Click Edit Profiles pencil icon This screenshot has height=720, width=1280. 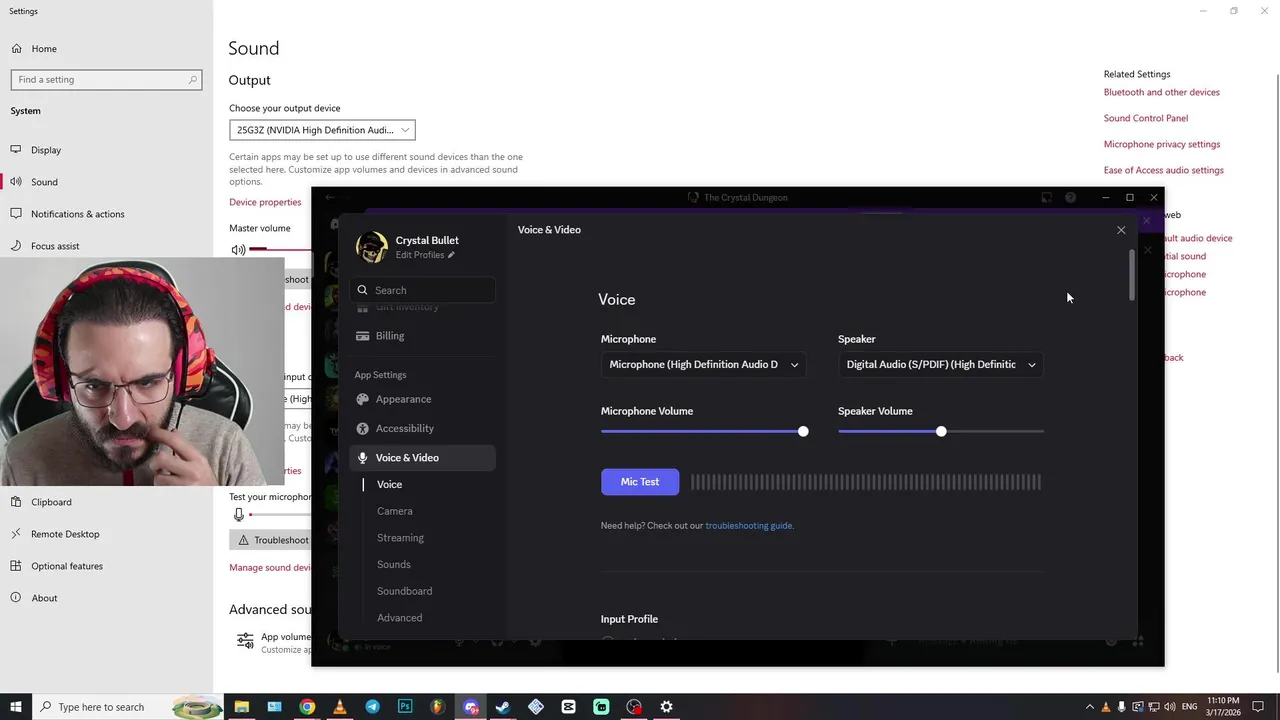point(451,255)
